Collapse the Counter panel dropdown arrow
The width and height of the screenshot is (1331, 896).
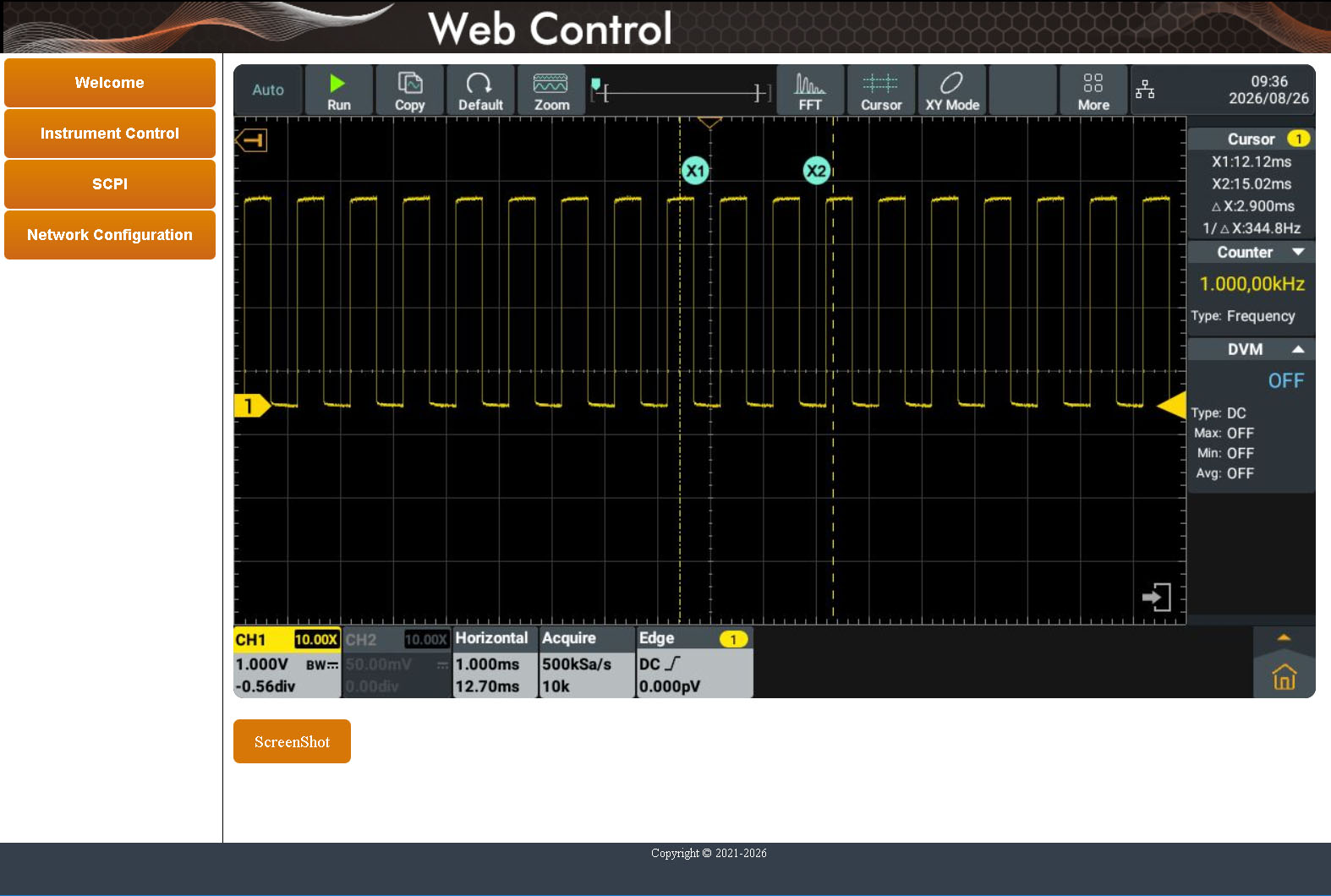(1298, 252)
